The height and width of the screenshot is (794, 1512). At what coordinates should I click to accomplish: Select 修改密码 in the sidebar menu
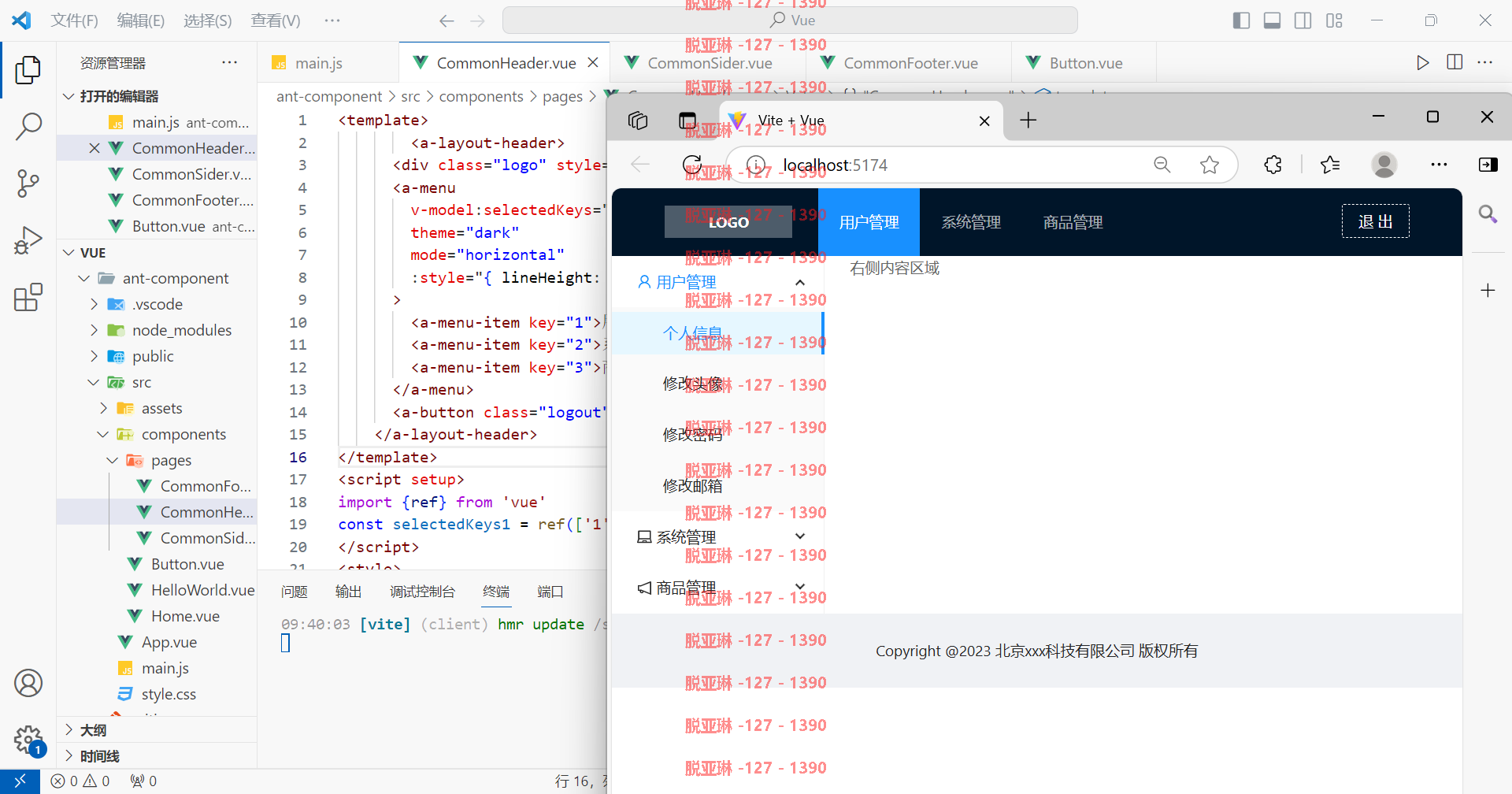[692, 435]
